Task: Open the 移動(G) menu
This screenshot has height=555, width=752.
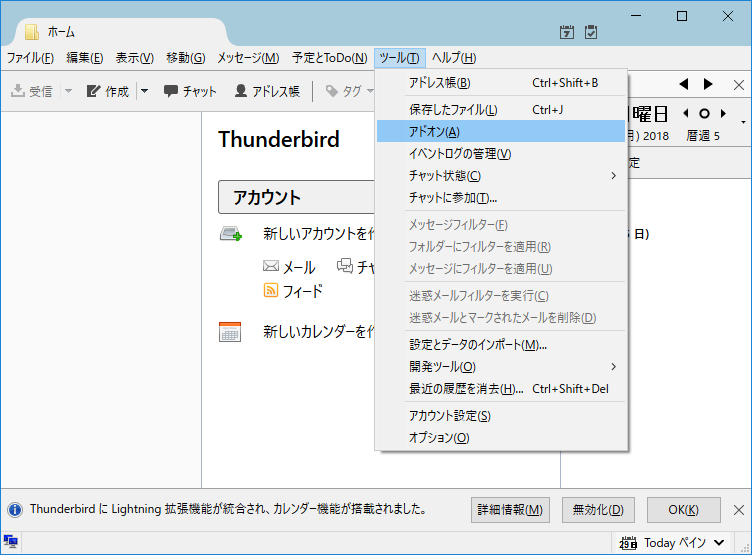Action: 186,58
